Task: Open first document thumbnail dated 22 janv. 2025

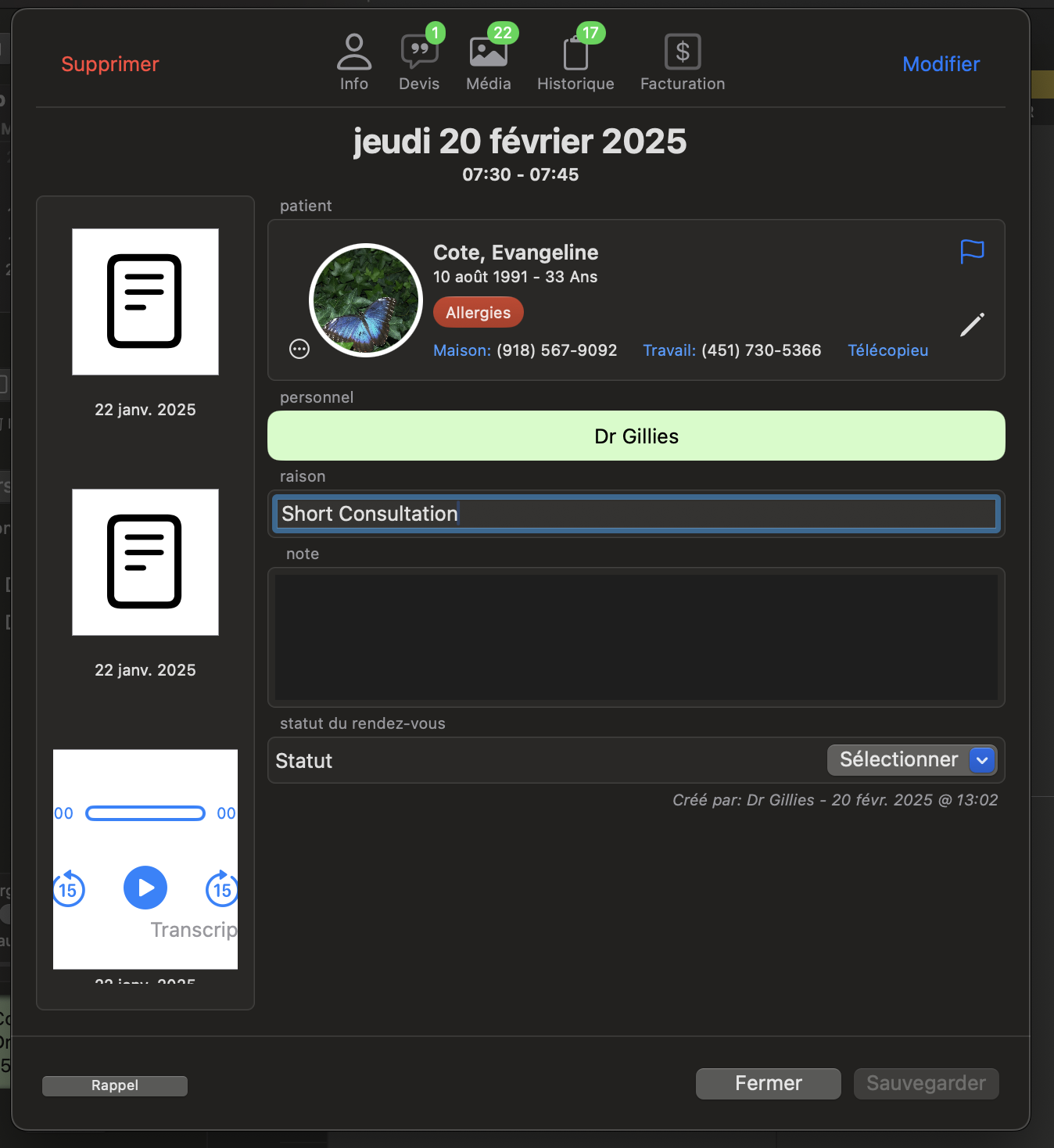Action: [145, 302]
